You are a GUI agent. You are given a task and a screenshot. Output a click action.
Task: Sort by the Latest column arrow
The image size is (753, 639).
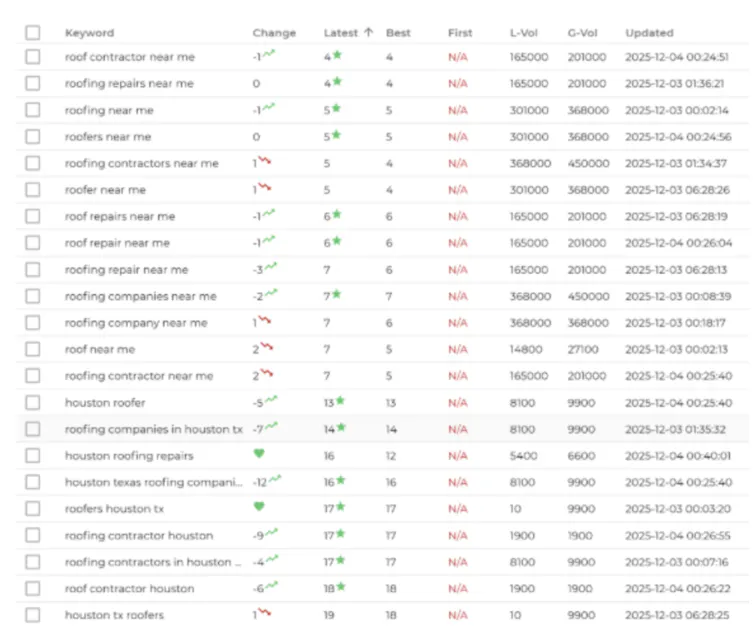[368, 33]
